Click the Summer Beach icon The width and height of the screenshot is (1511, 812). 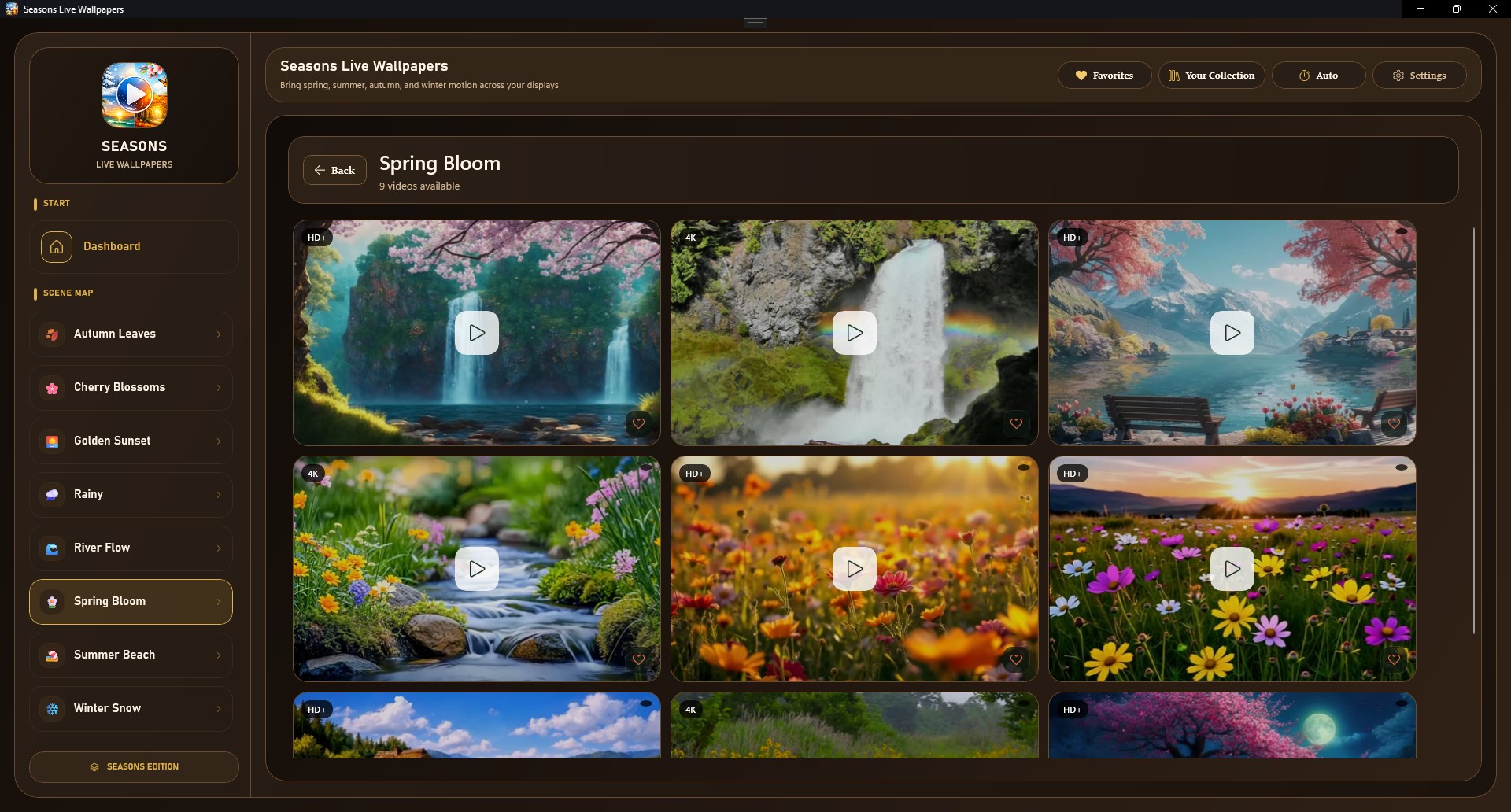[53, 655]
